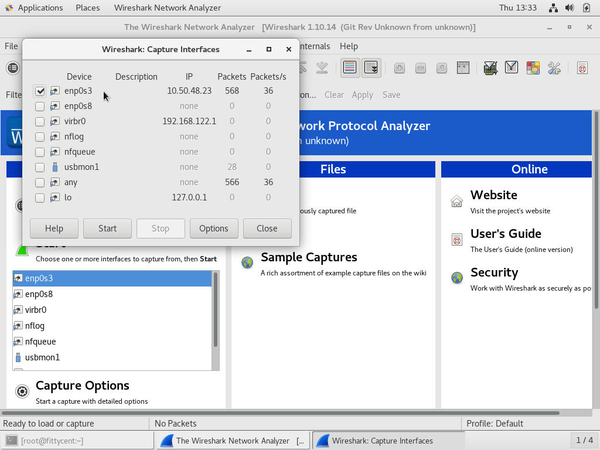Click the IP cell 192.168.122.1
The height and width of the screenshot is (450, 600).
point(189,121)
